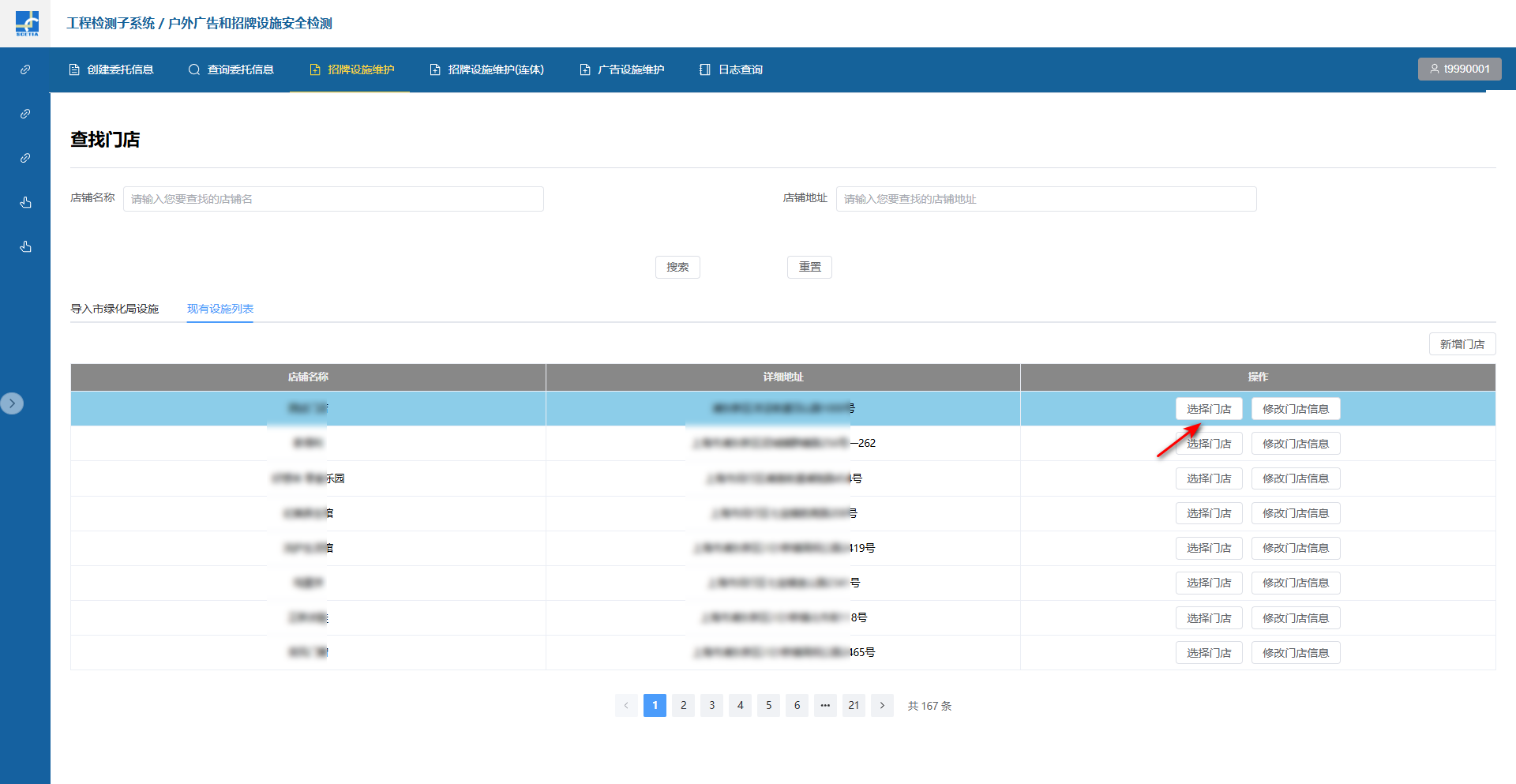Open the 招牌设施维护(连体) nav tab
This screenshot has width=1516, height=784.
point(486,69)
